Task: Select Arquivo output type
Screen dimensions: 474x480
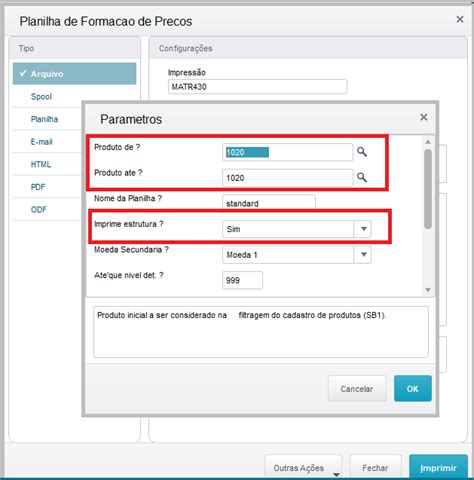Action: [x=75, y=74]
